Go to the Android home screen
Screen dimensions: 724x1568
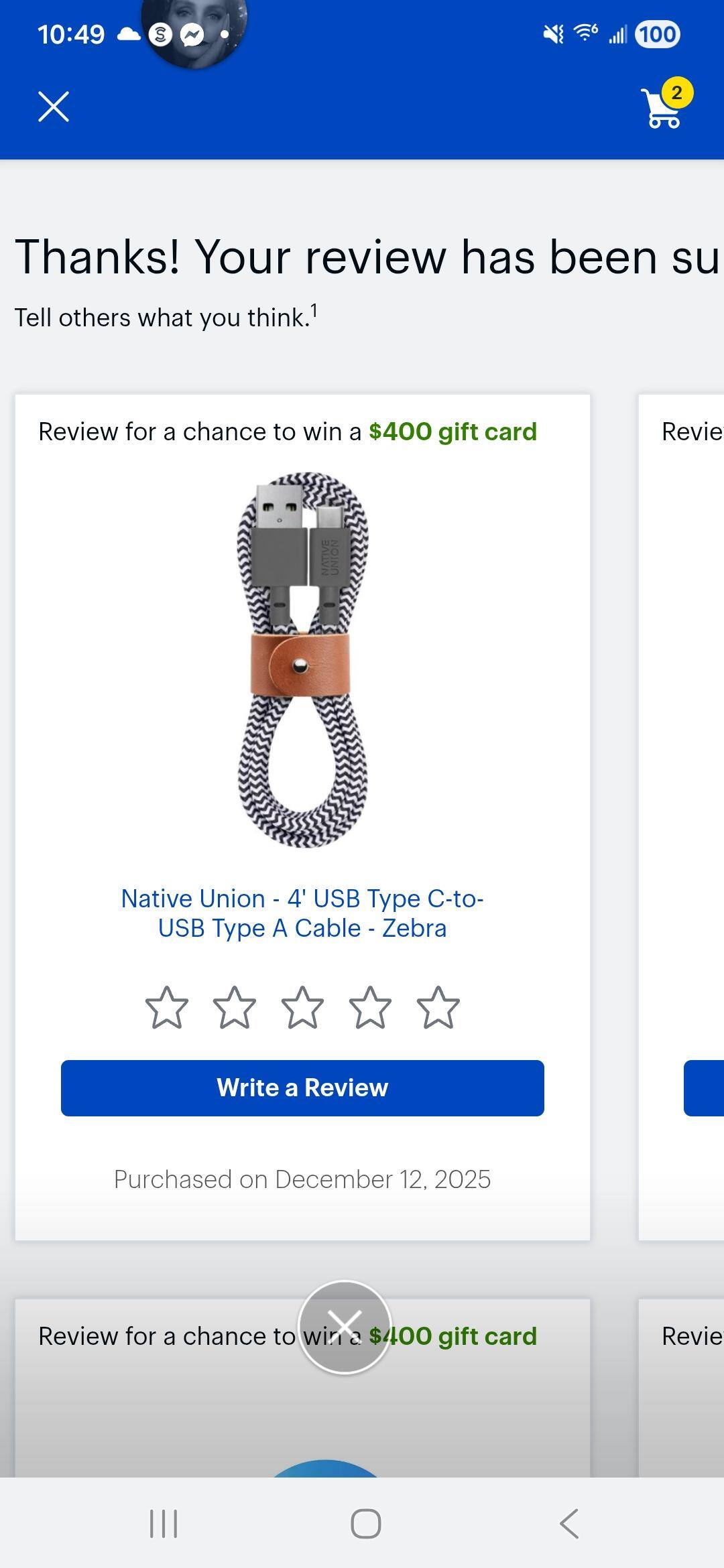click(366, 1524)
